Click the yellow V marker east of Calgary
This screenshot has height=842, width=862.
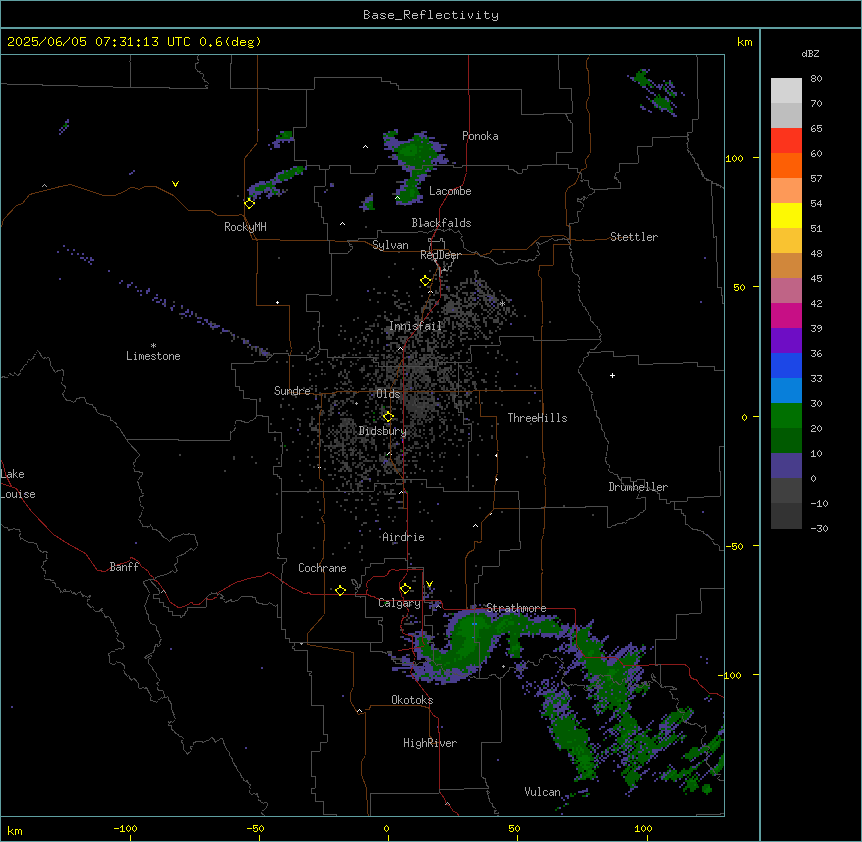pos(429,584)
